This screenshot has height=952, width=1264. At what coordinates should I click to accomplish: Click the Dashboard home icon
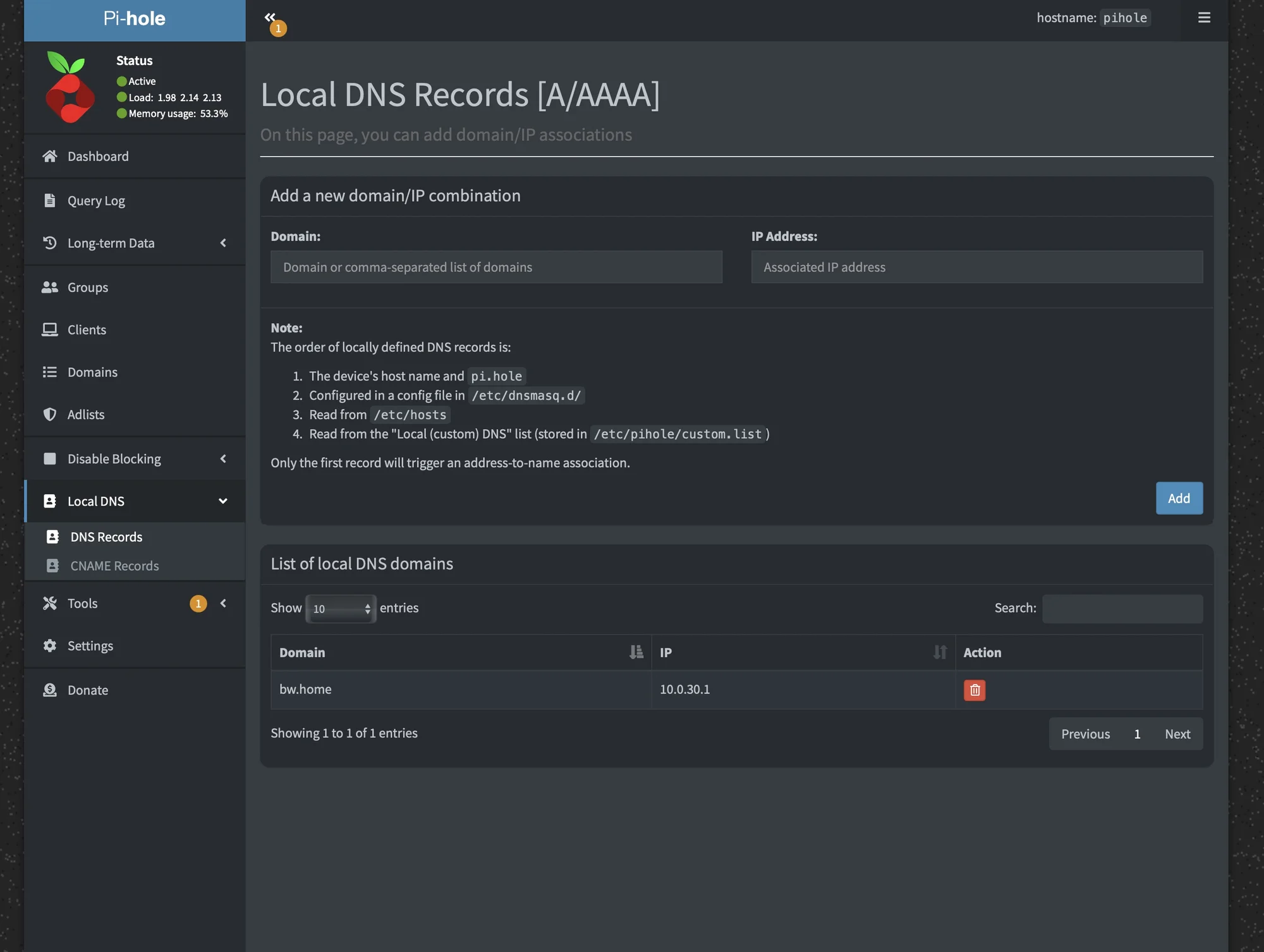pos(50,156)
